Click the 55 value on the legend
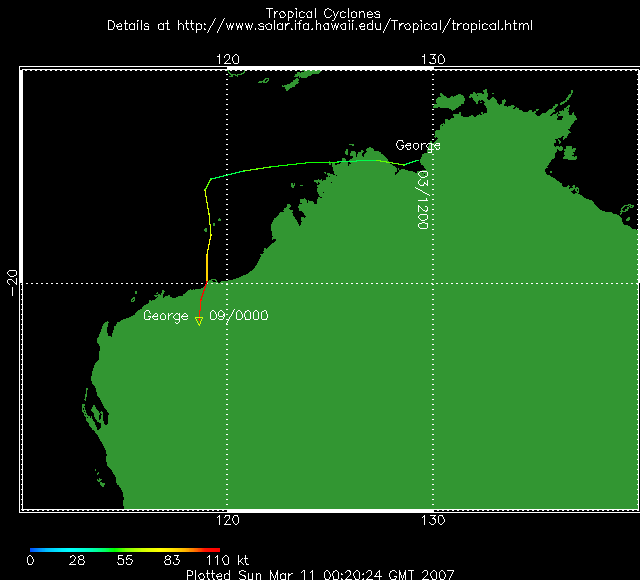Screen dimensions: 640x580 tap(124, 561)
